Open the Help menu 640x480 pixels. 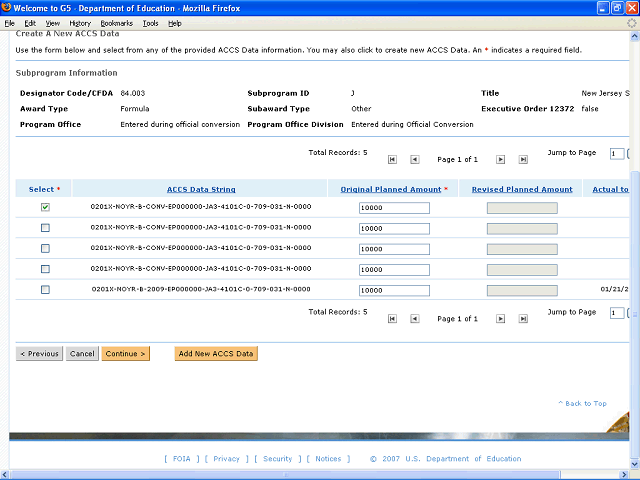175,24
